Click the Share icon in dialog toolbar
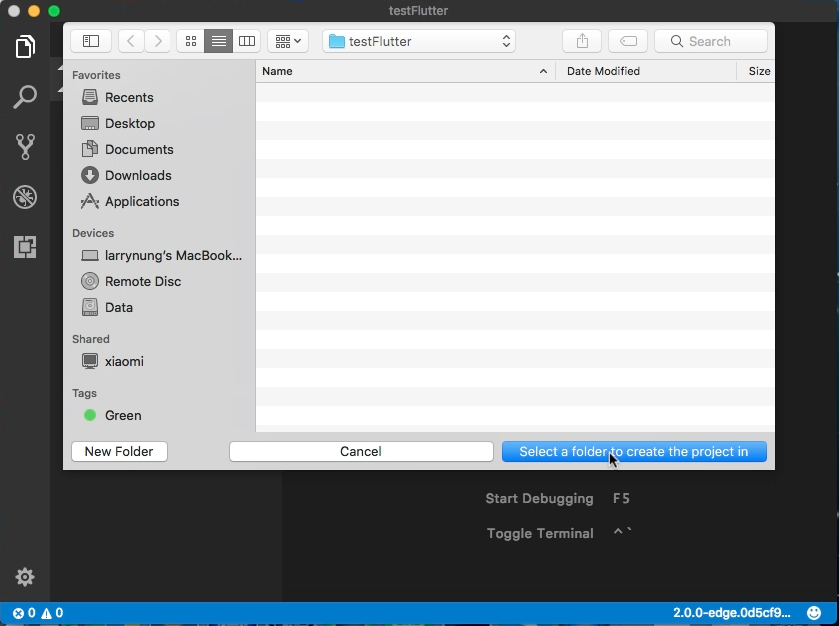The image size is (839, 626). coord(582,41)
